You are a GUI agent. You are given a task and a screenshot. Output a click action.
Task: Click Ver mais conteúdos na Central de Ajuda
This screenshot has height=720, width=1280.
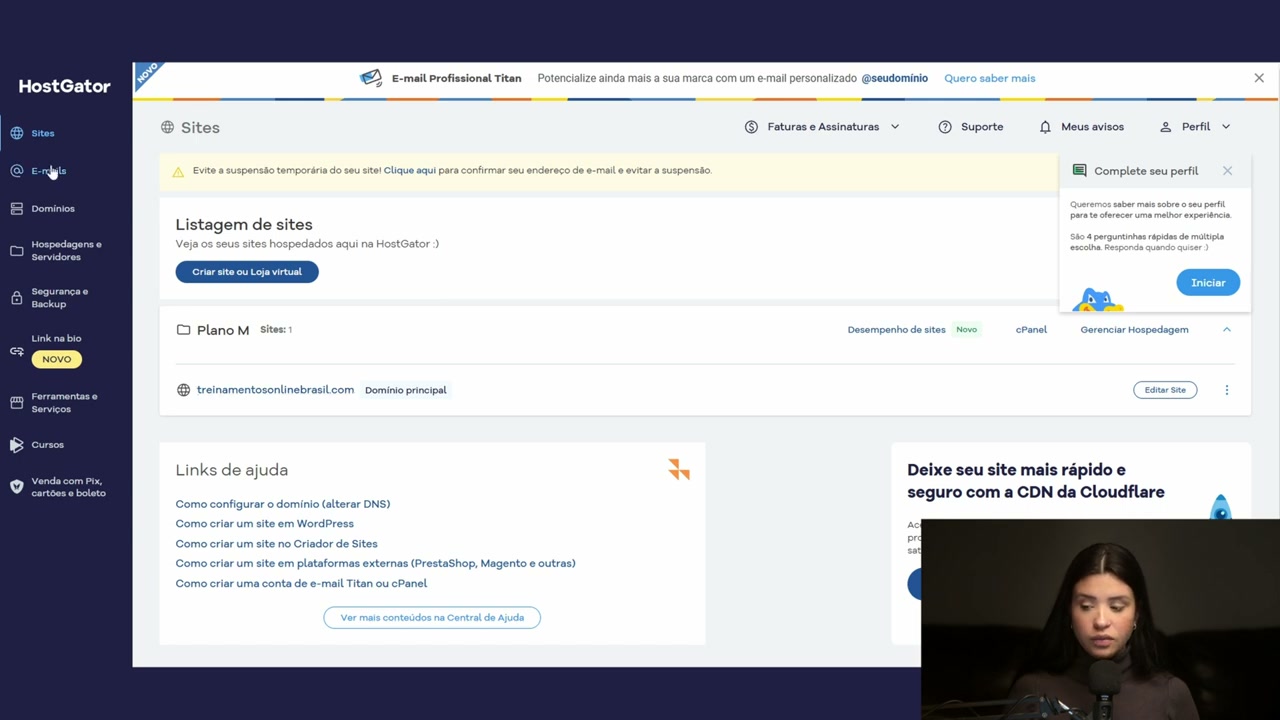pyautogui.click(x=432, y=618)
